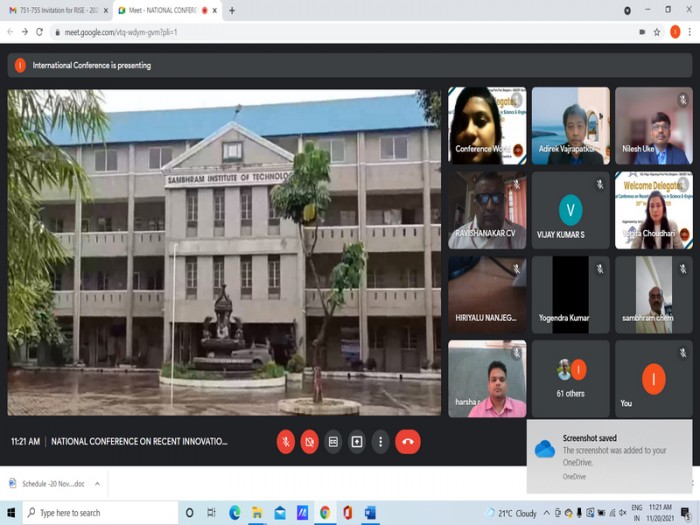Screen dimensions: 700x525
Task: Click the Windows Start button
Action: coord(11,513)
